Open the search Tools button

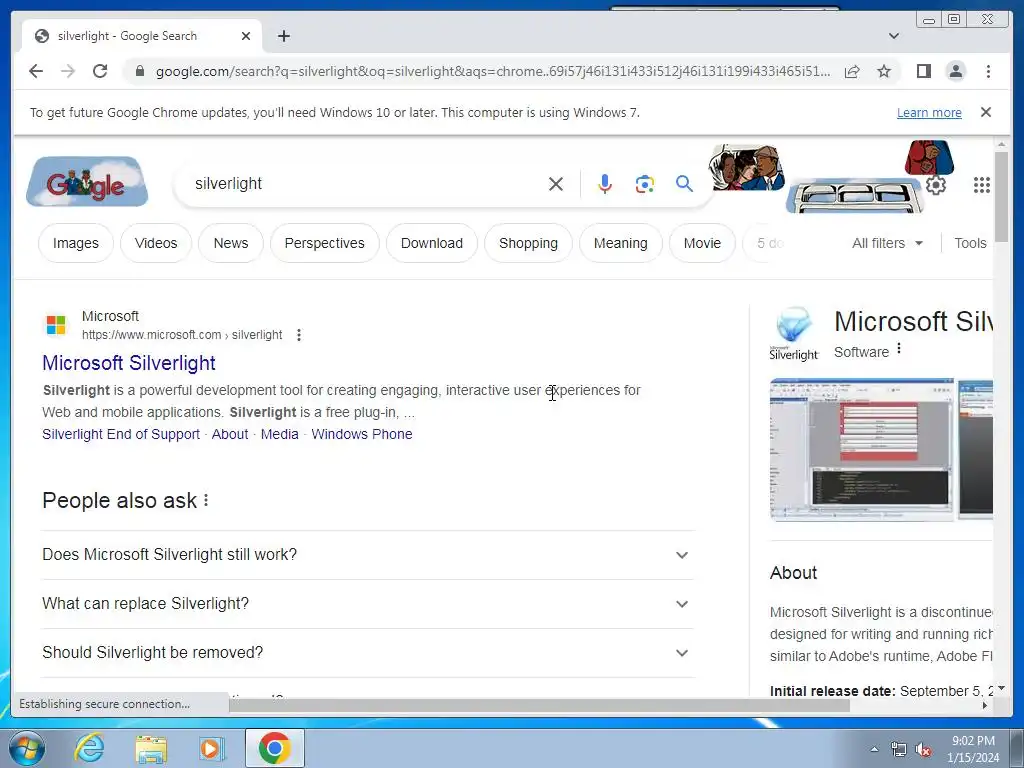(970, 243)
